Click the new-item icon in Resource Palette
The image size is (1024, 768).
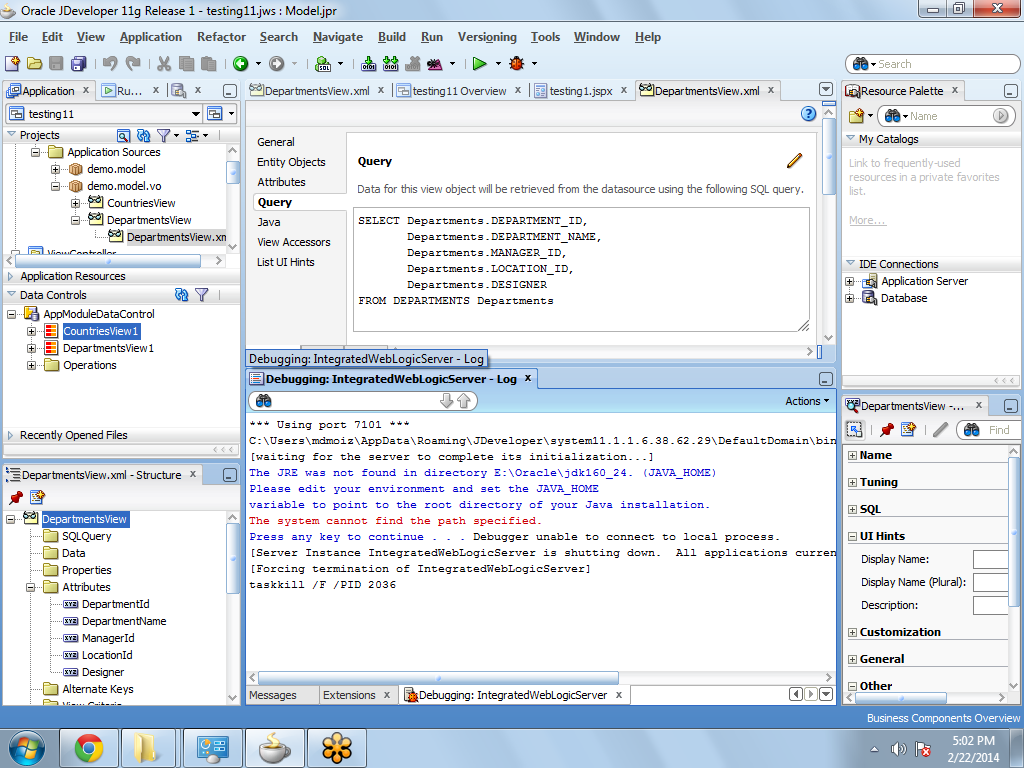coord(857,116)
